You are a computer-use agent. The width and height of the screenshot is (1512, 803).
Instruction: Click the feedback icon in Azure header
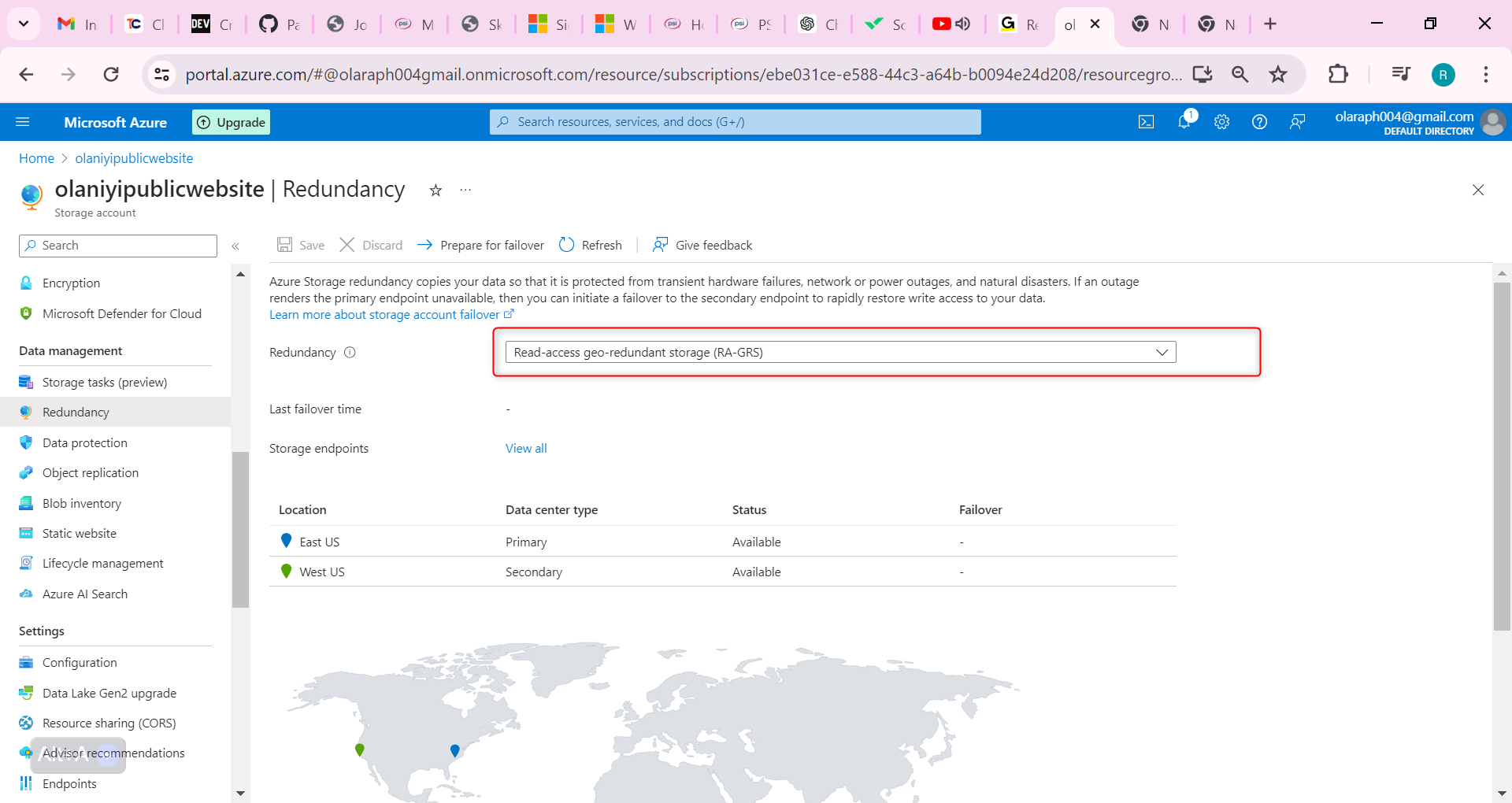pos(1297,122)
